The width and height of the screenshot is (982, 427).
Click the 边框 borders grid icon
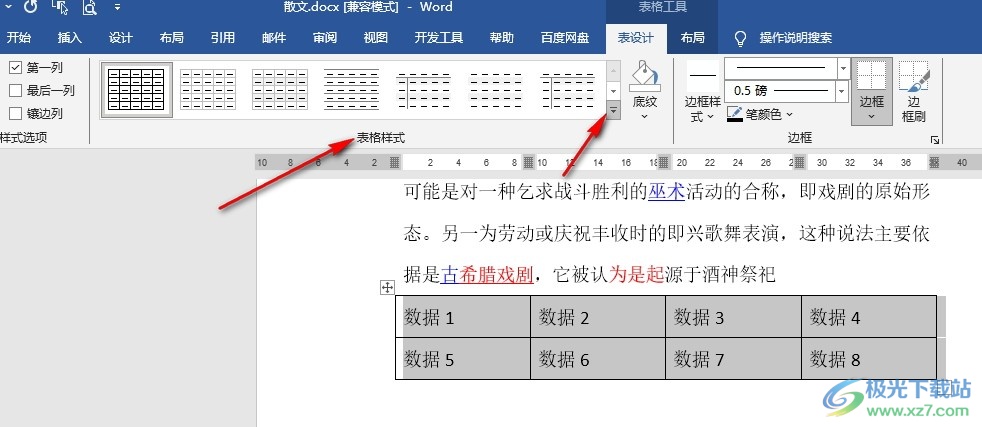point(871,76)
